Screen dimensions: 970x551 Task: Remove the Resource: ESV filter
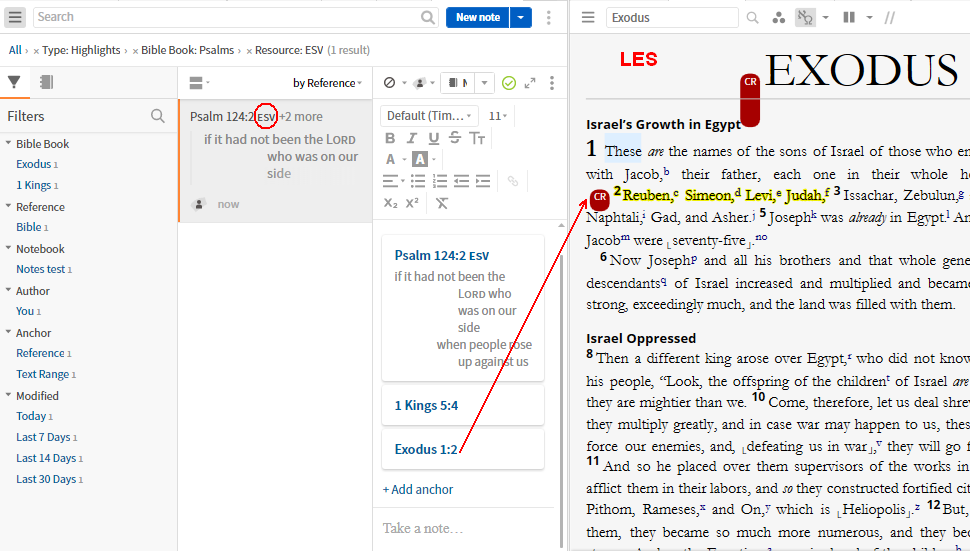tap(249, 51)
